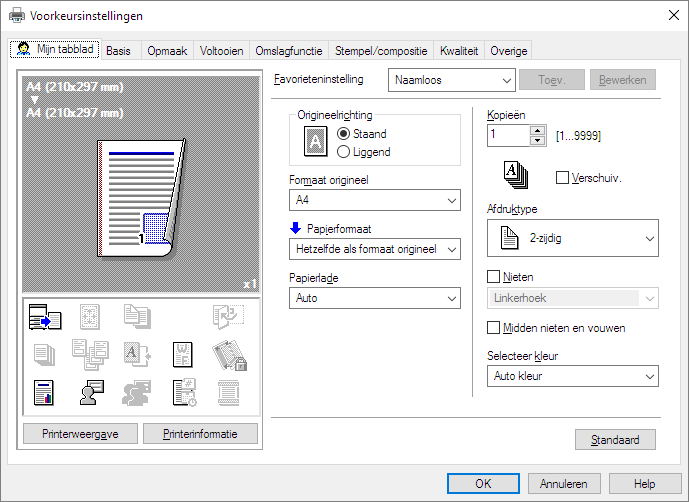Open the Kwaliteit tab
This screenshot has width=689, height=502.
click(459, 51)
